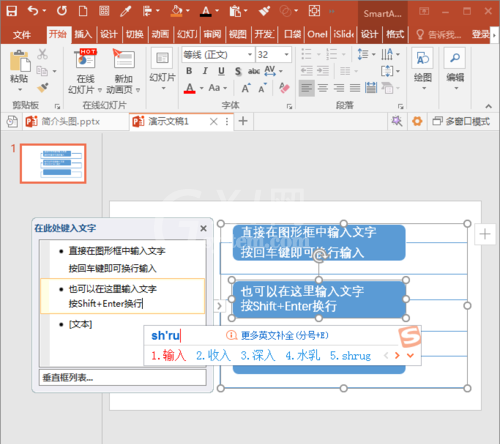Screen dimensions: 500x444
Task: Toggle strikethrough abc formatting
Action: point(254,71)
